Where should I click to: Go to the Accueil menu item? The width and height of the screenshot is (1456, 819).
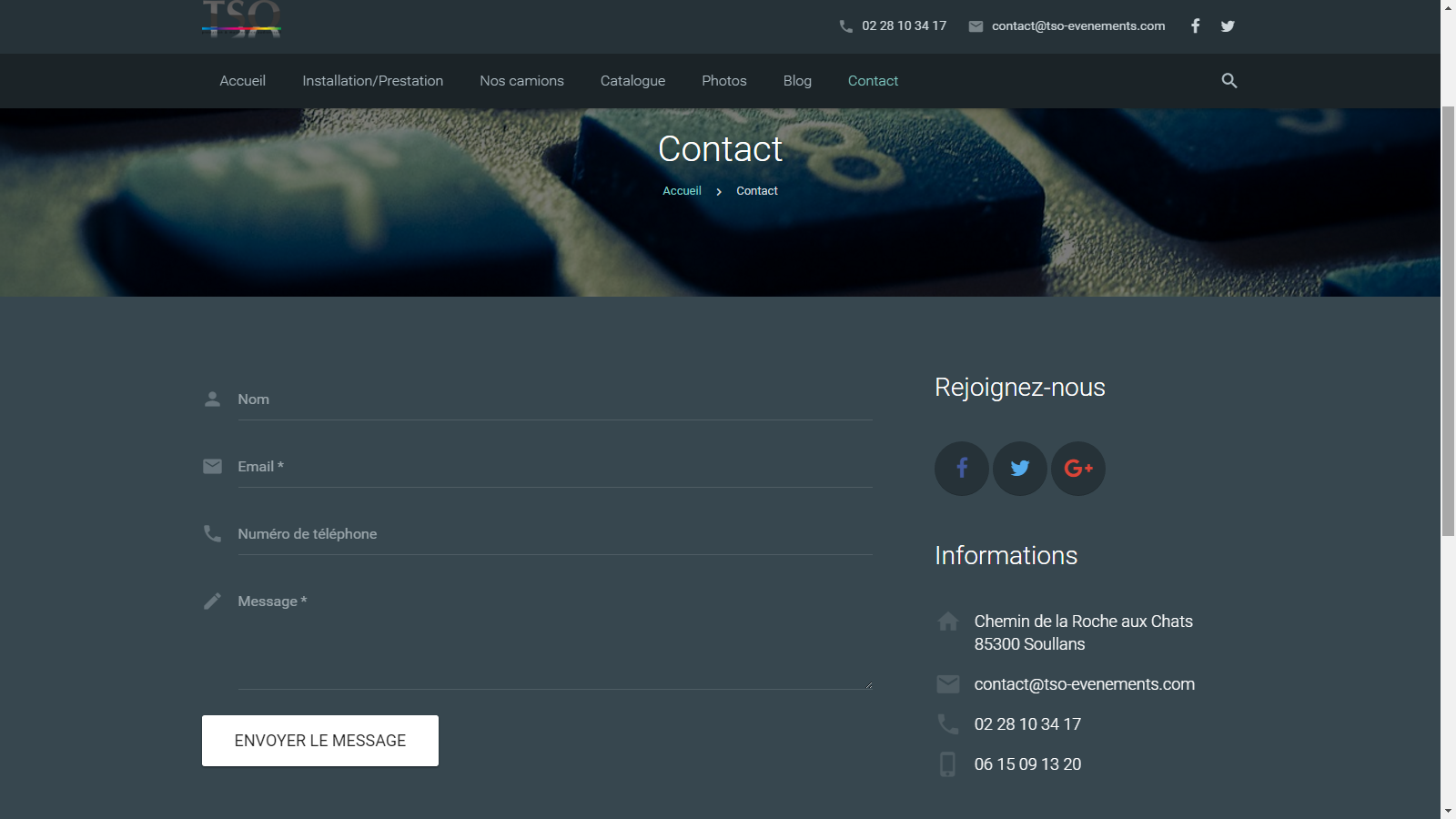[x=242, y=81]
